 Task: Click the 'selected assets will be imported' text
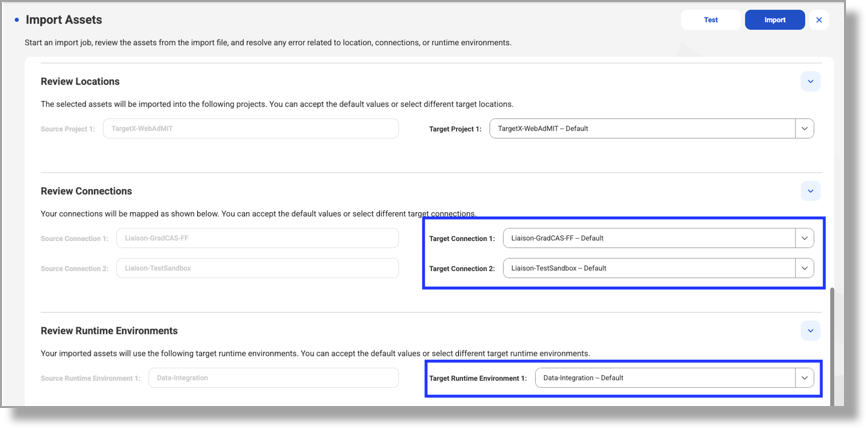point(277,104)
